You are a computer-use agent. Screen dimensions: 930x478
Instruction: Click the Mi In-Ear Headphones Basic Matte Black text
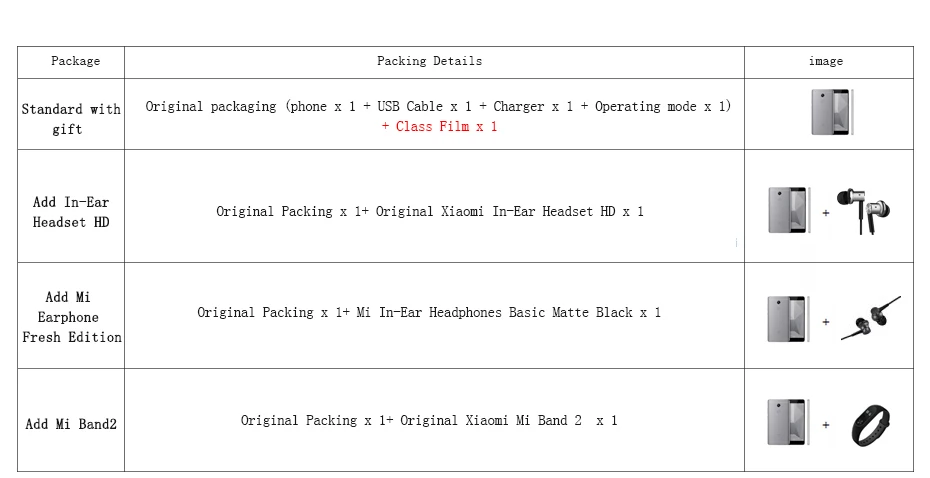(508, 313)
